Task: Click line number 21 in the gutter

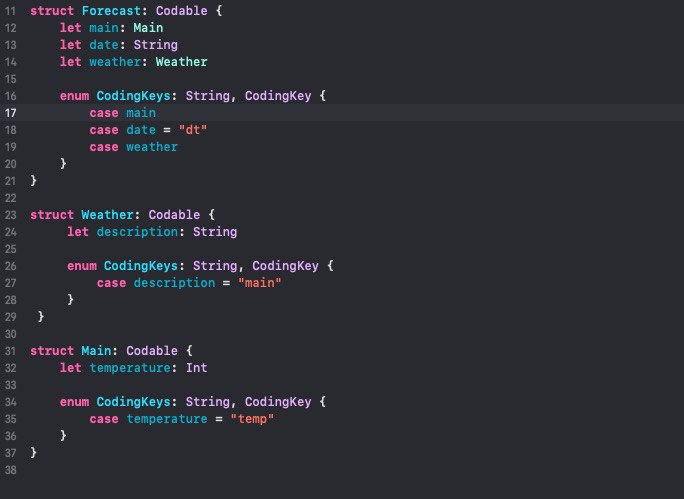Action: point(10,181)
